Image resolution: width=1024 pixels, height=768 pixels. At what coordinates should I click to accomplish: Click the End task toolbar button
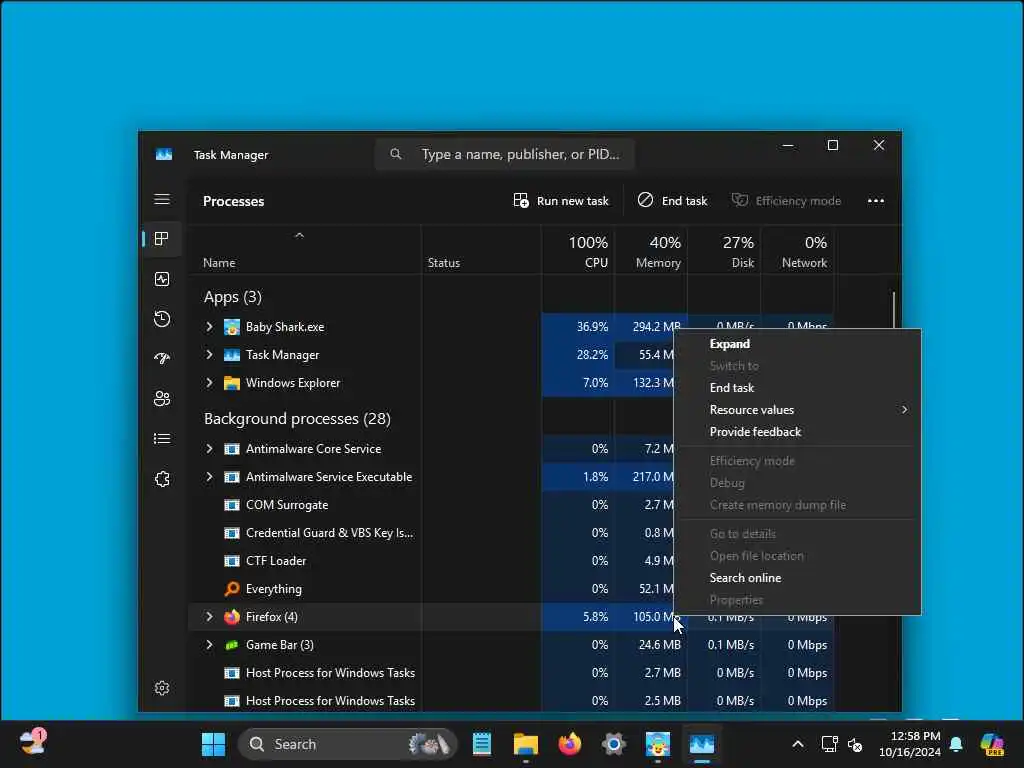tap(673, 200)
